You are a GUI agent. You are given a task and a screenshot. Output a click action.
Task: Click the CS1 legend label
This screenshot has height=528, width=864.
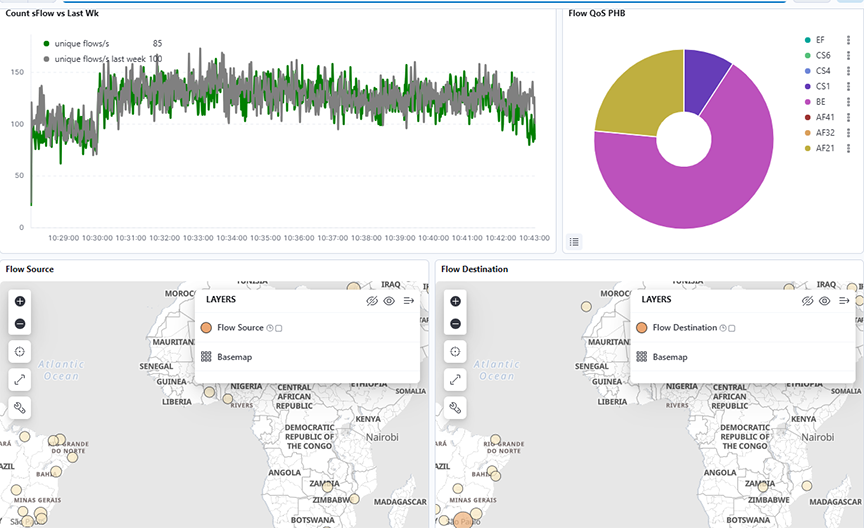pos(823,87)
